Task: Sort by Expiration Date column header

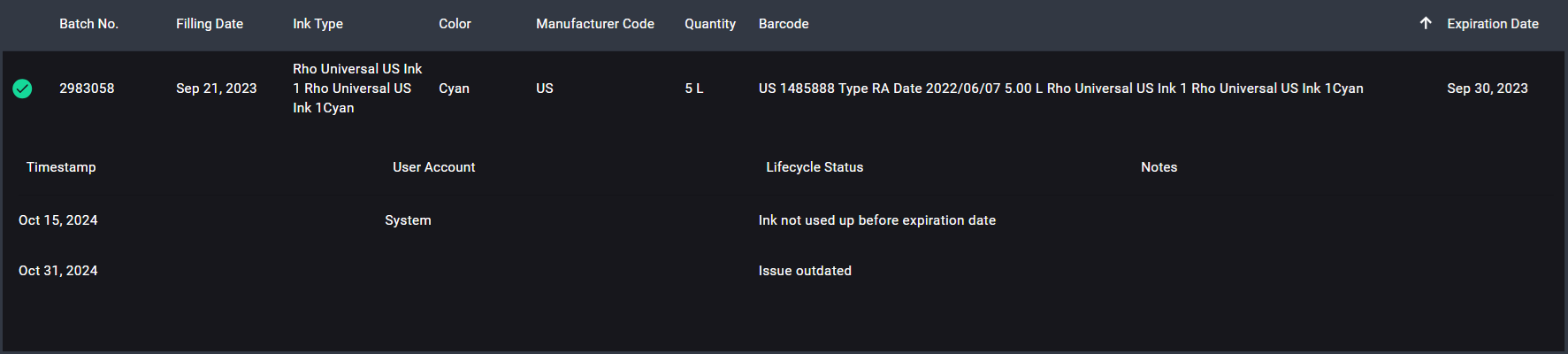Action: pos(1492,24)
